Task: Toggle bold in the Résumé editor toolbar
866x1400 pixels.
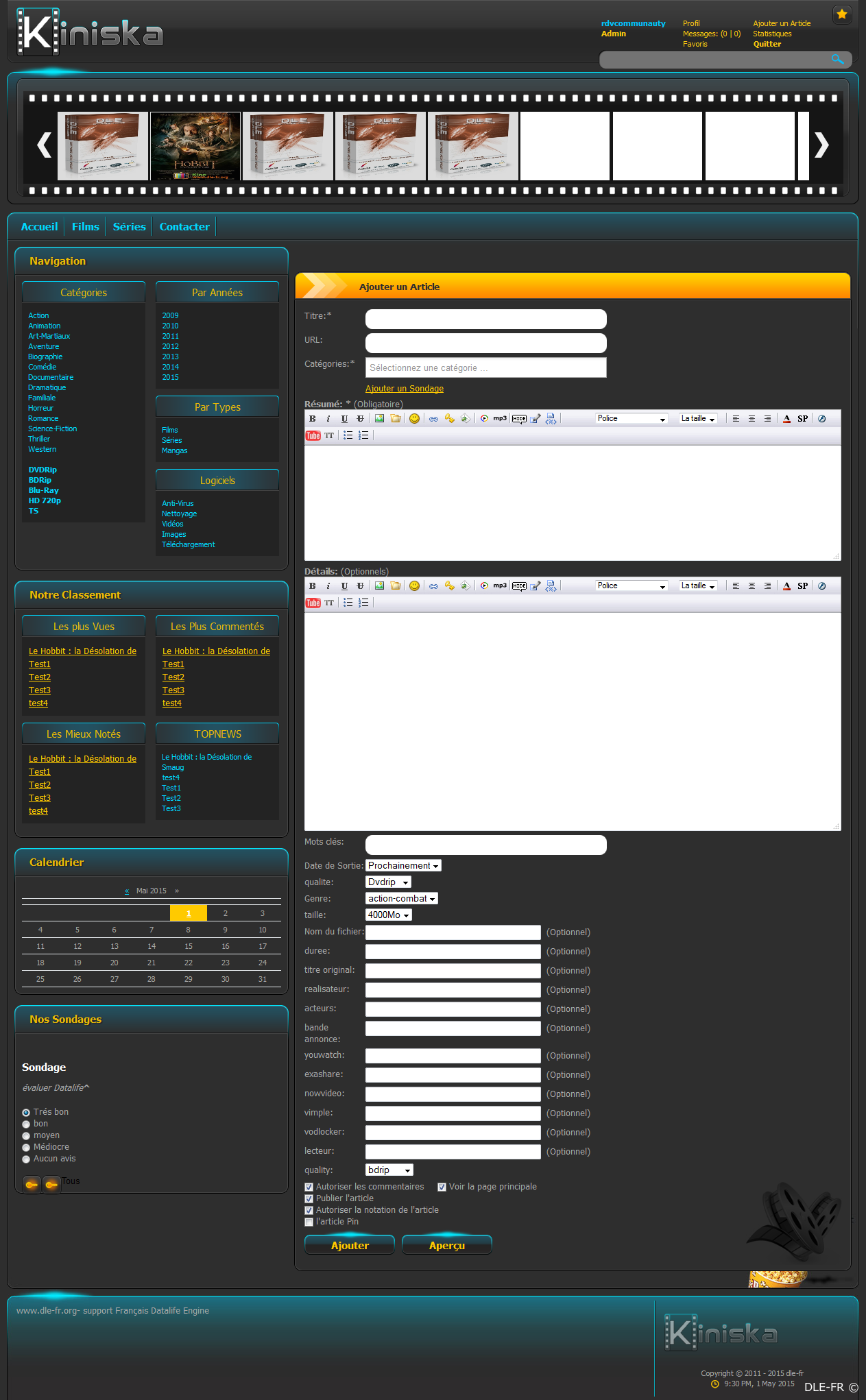Action: click(313, 419)
